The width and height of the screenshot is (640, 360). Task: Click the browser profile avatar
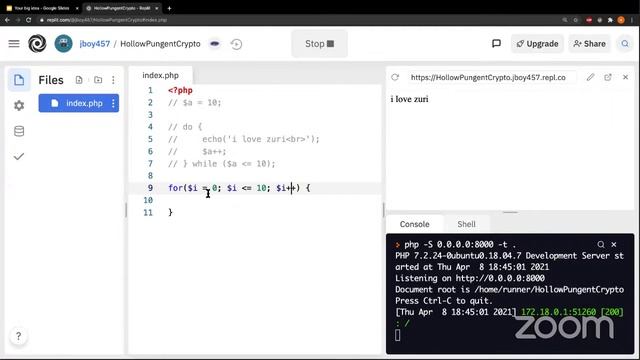(621, 20)
